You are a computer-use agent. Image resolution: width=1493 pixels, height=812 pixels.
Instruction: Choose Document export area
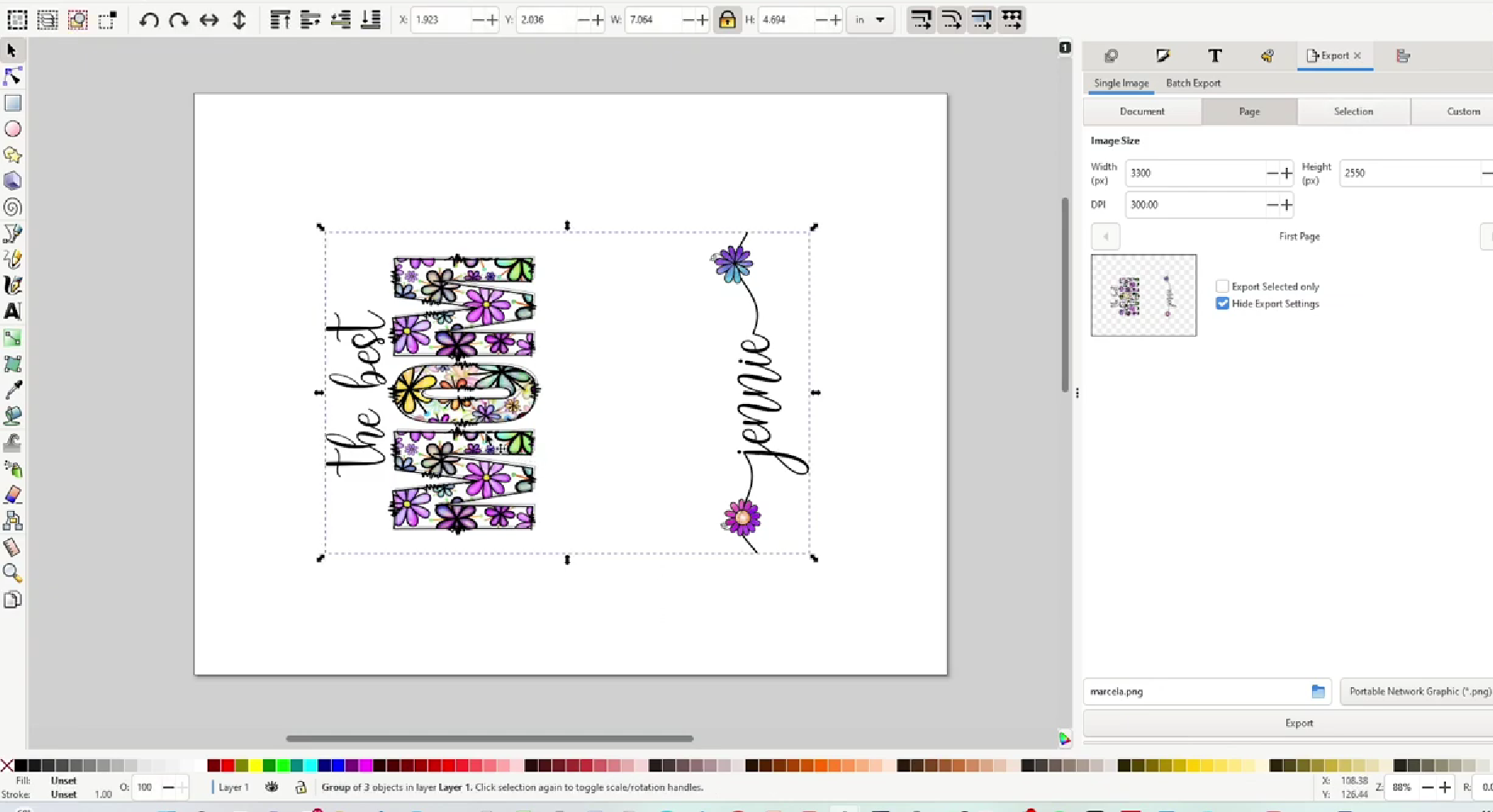[x=1142, y=111]
